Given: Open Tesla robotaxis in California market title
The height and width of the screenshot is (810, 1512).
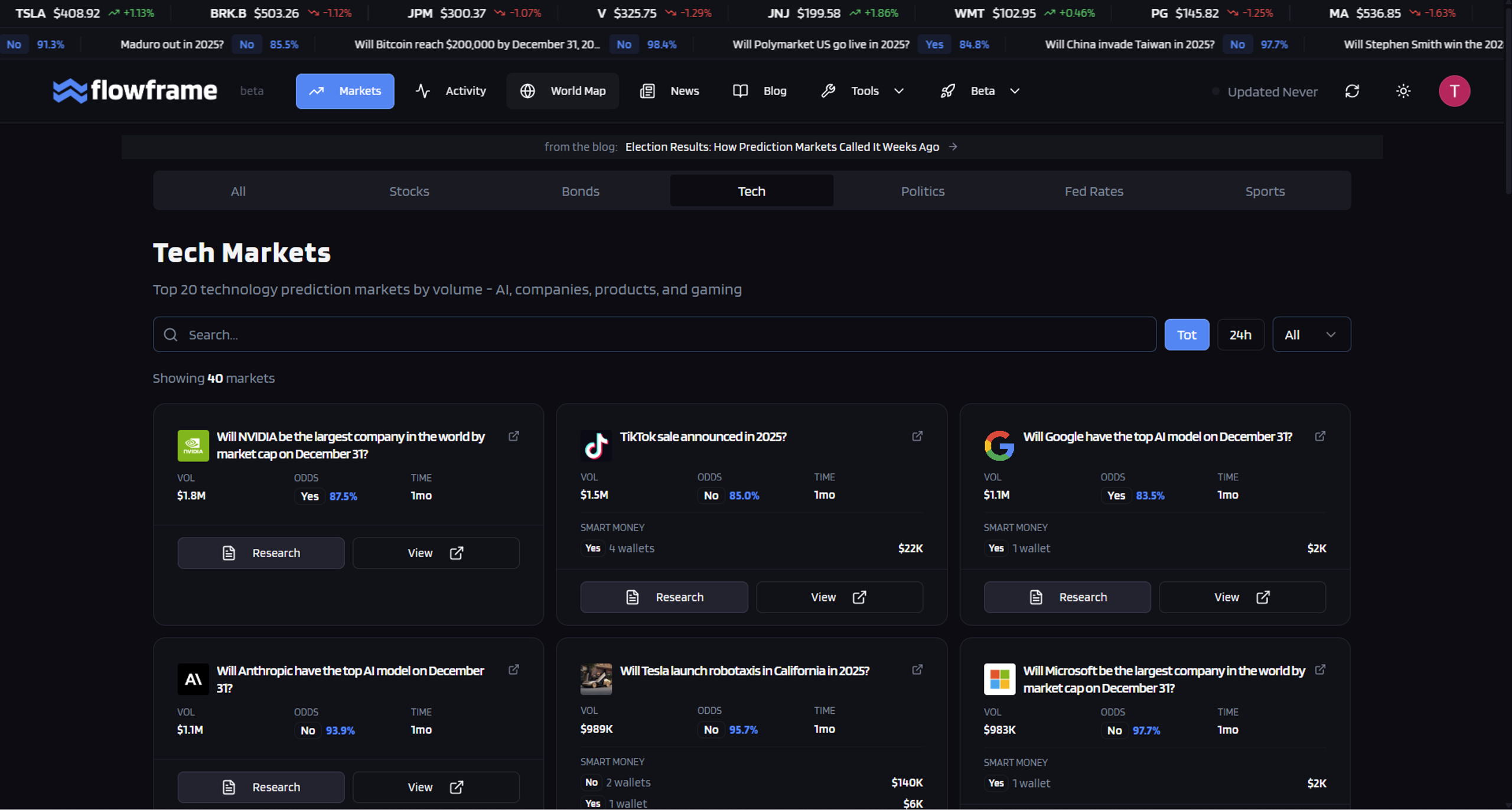Looking at the screenshot, I should coord(745,671).
